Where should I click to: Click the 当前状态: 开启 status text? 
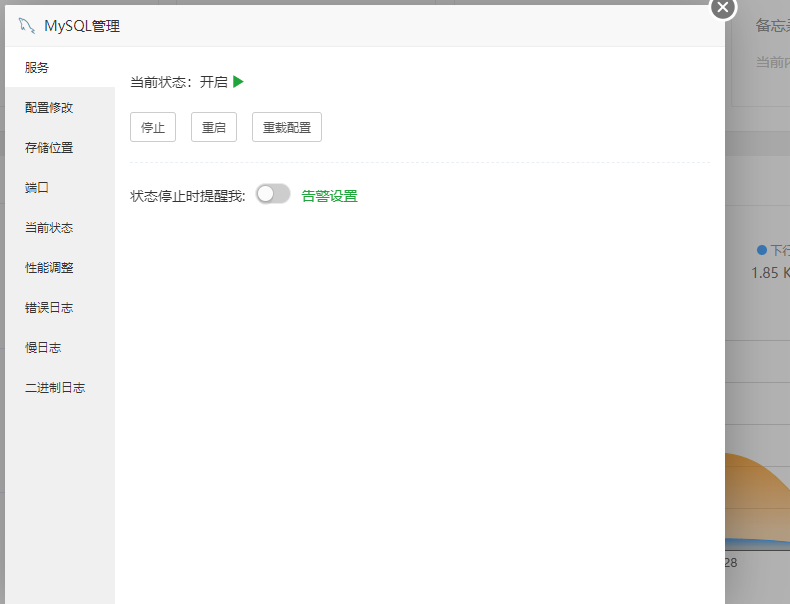pyautogui.click(x=179, y=82)
